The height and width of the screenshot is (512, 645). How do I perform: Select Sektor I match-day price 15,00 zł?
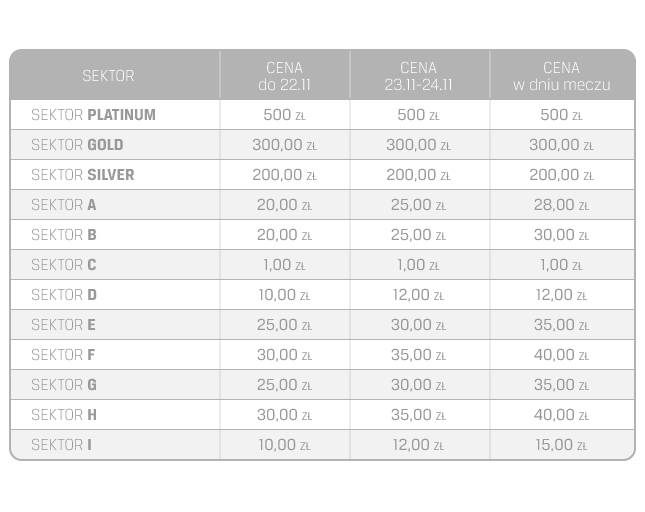click(x=561, y=445)
